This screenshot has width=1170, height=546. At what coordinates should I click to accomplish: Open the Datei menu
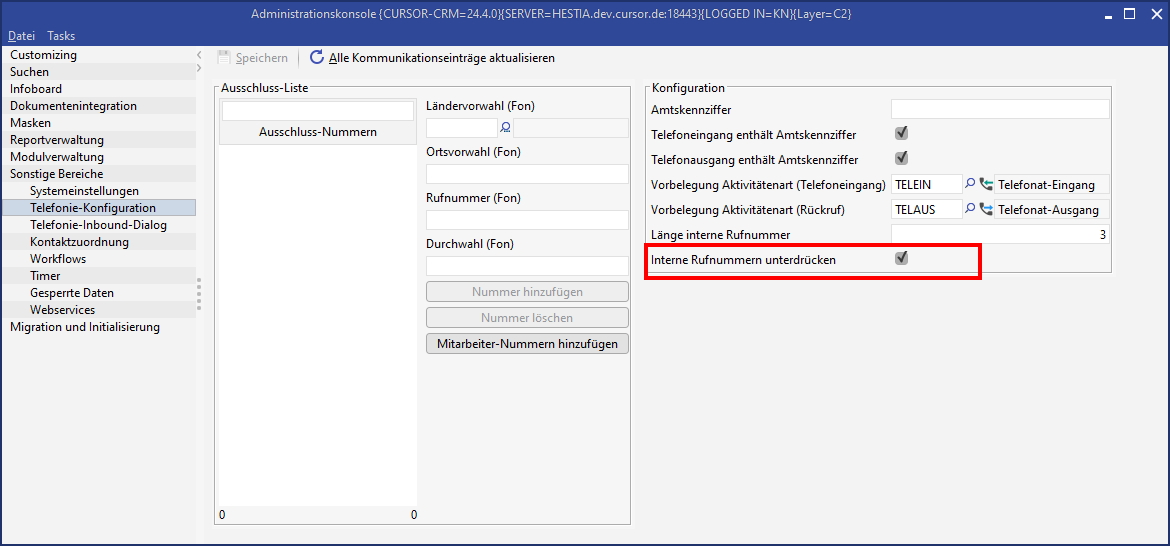(21, 36)
